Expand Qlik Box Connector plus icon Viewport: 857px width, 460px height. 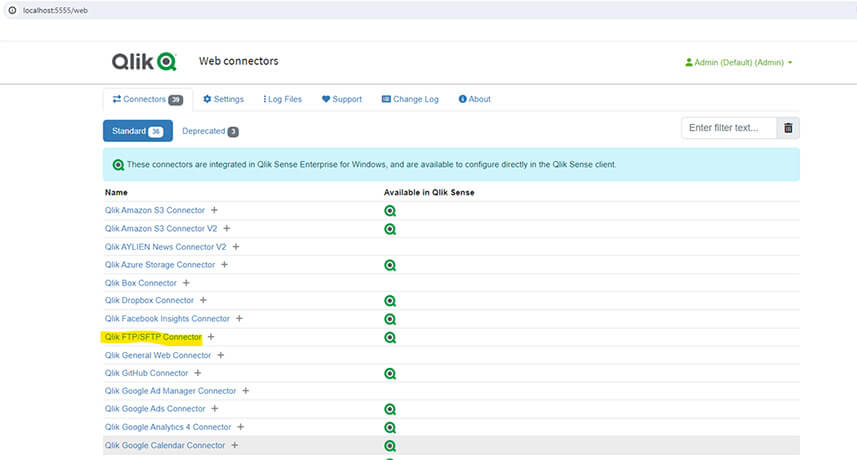pyautogui.click(x=186, y=283)
